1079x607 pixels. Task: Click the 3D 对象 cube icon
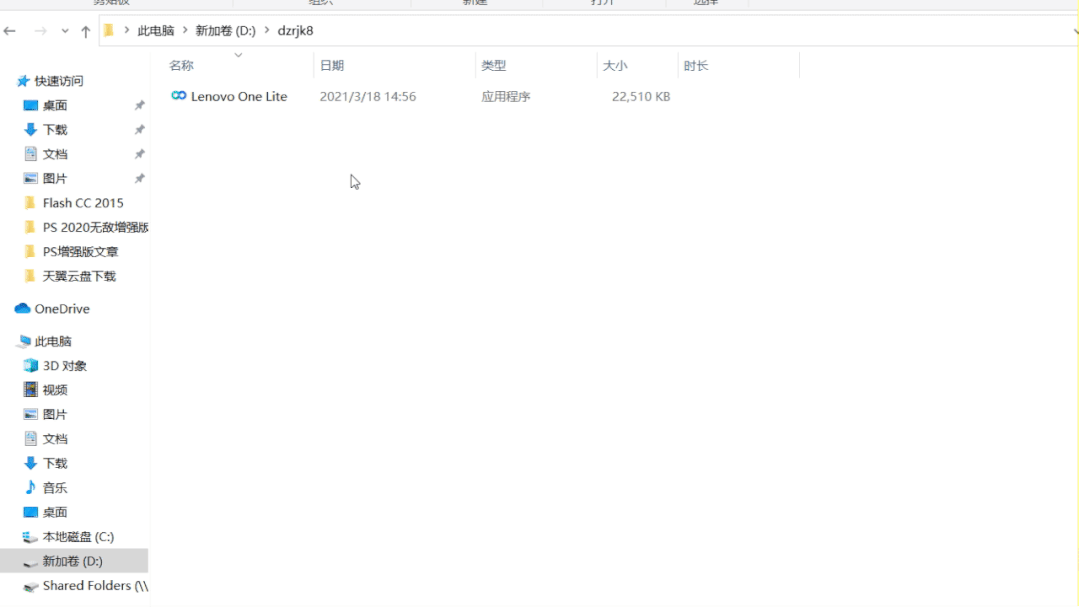click(x=30, y=365)
